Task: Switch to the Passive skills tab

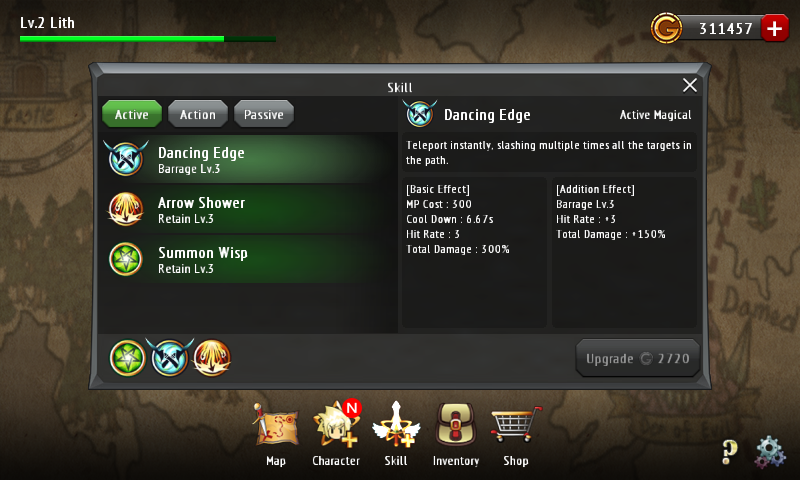Action: coord(264,114)
